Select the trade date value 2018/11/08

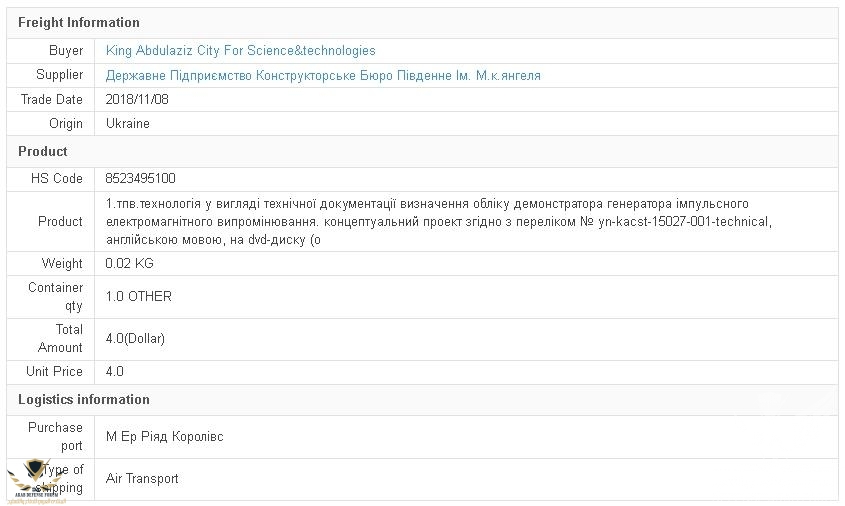137,99
